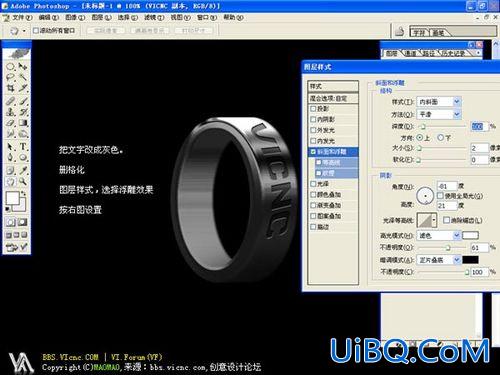Switch foreground and background colors icon
The width and height of the screenshot is (500, 375).
coord(24,193)
